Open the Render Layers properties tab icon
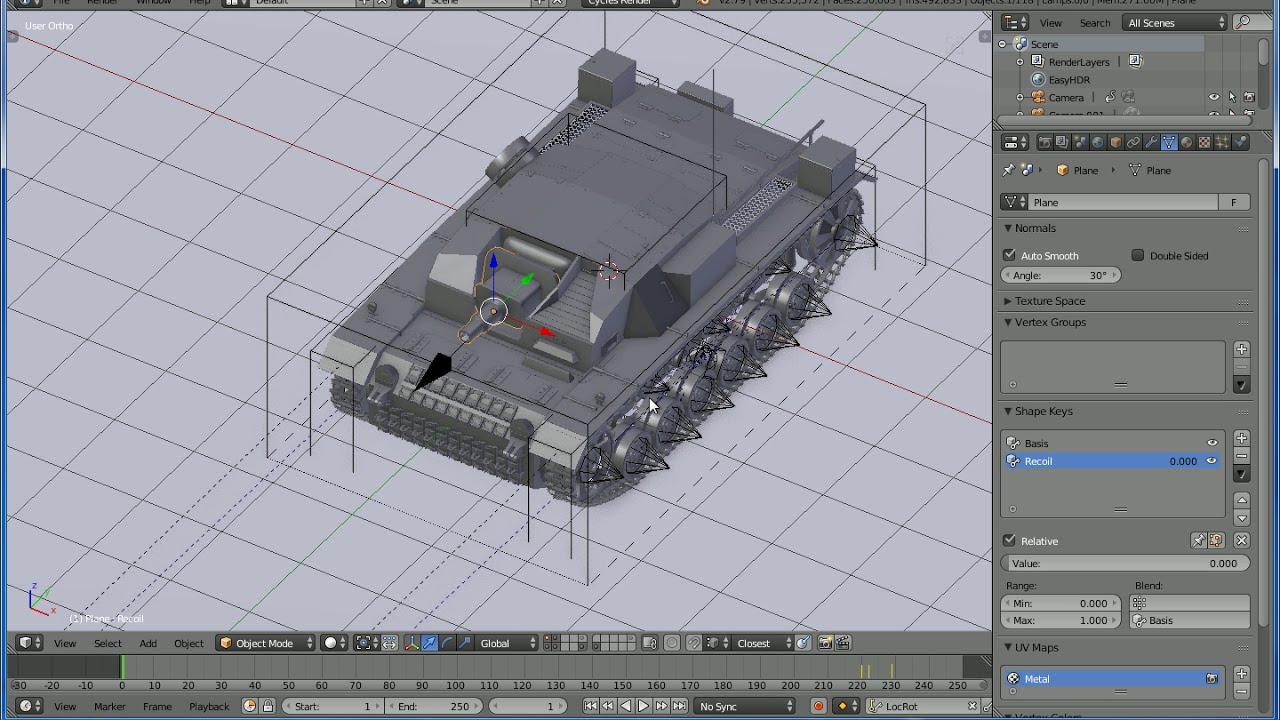Viewport: 1280px width, 720px height. tap(1061, 142)
